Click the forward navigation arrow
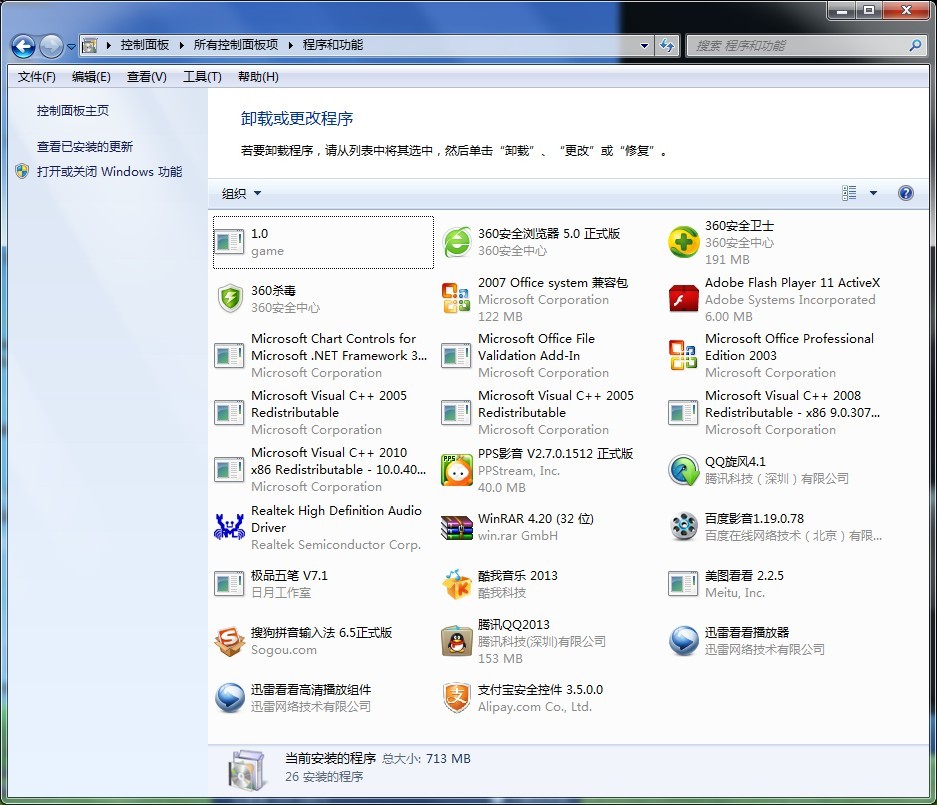This screenshot has height=805, width=937. coord(51,46)
